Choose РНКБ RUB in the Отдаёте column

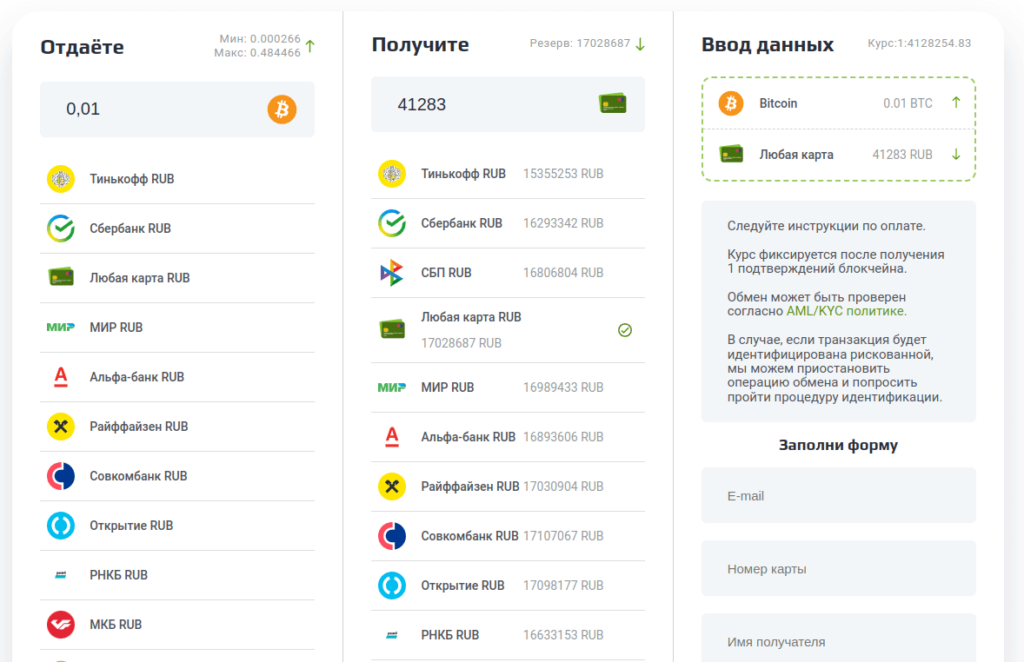(x=62, y=575)
